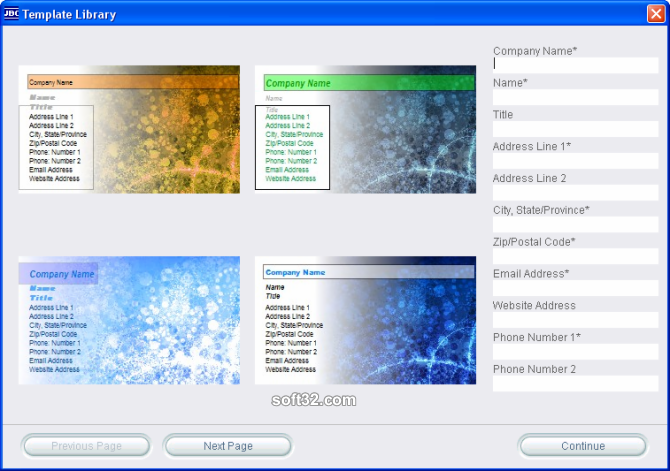The width and height of the screenshot is (670, 471).
Task: Choose the light blue card template
Action: coord(129,320)
